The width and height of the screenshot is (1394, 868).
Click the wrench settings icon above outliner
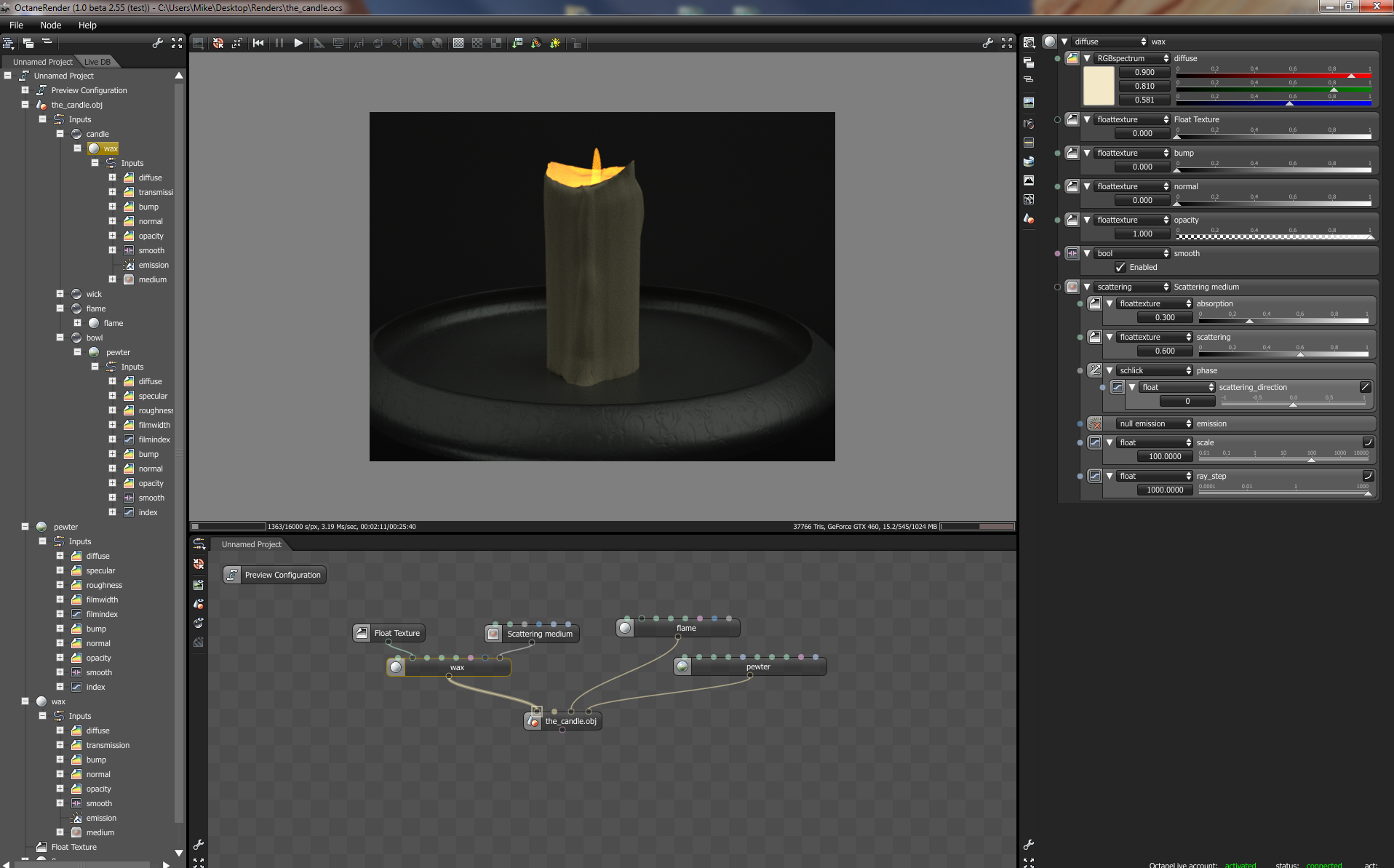point(157,43)
